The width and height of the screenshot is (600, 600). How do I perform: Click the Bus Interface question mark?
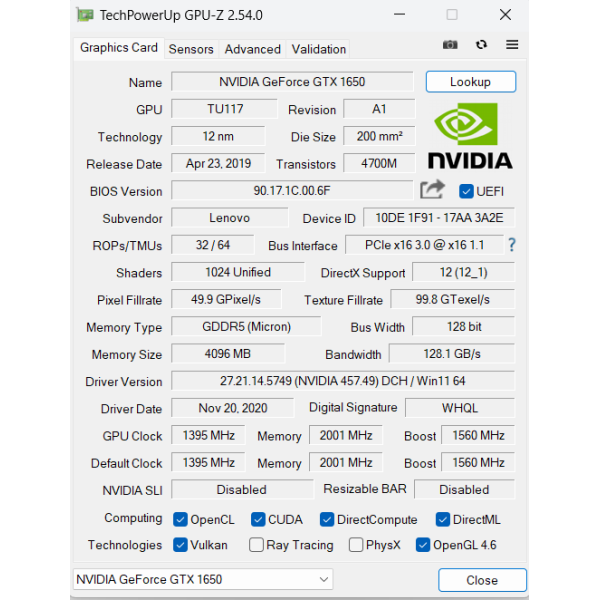pyautogui.click(x=512, y=245)
